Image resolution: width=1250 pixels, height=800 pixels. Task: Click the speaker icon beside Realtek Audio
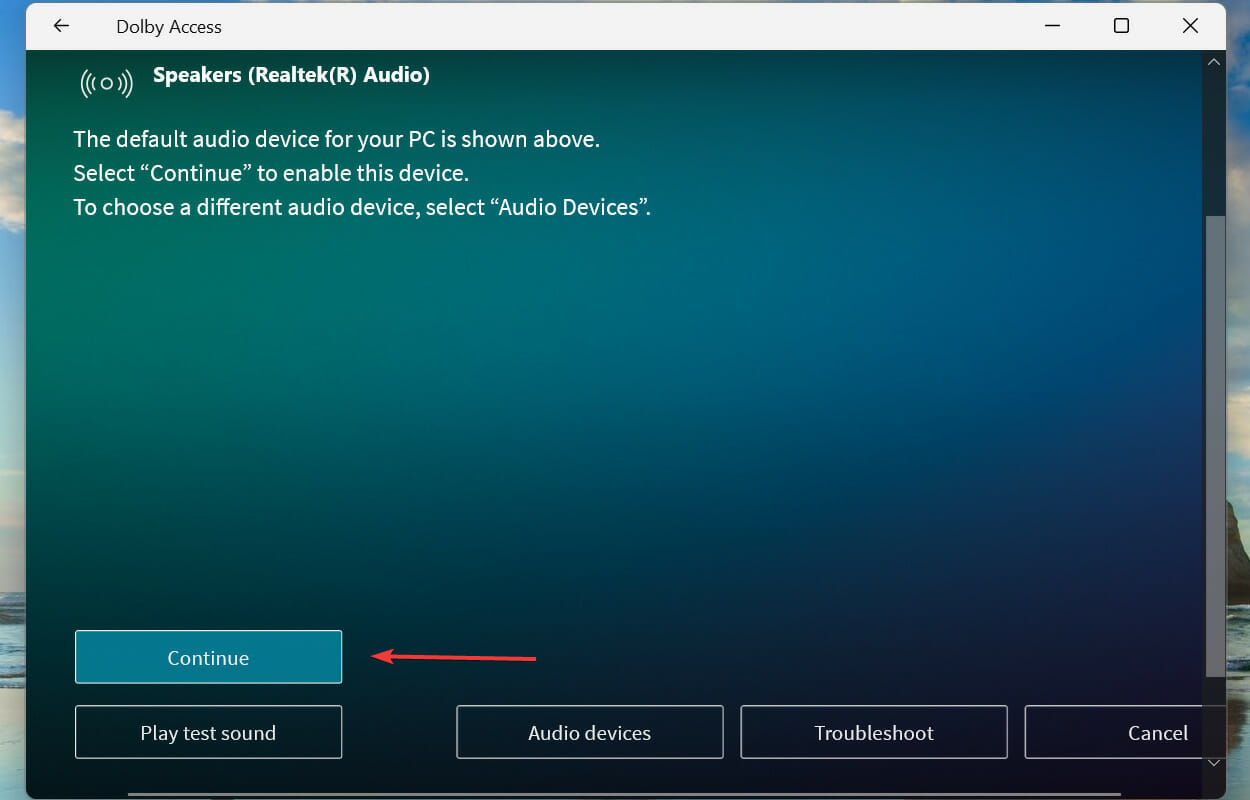[106, 83]
